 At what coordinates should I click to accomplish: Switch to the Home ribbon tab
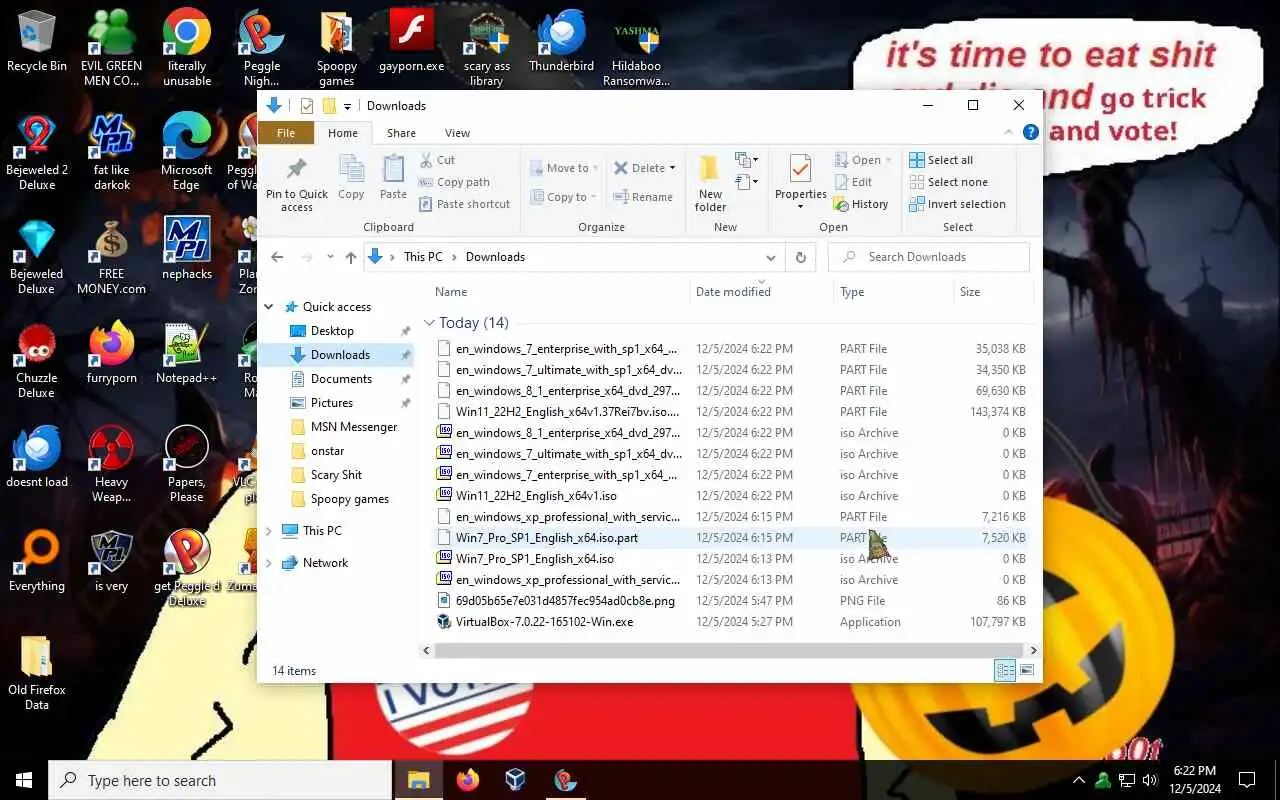click(343, 133)
